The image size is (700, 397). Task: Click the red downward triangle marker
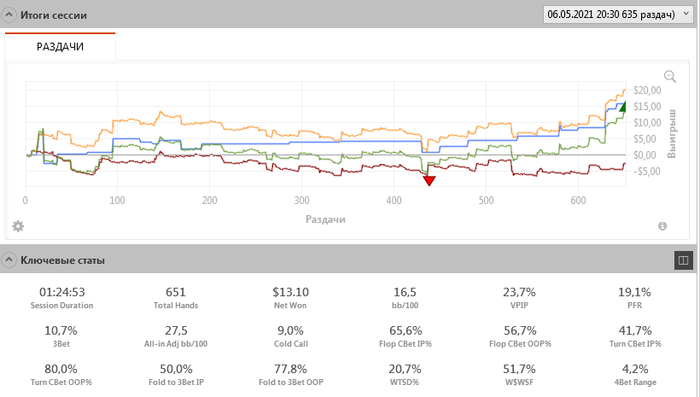coord(429,180)
